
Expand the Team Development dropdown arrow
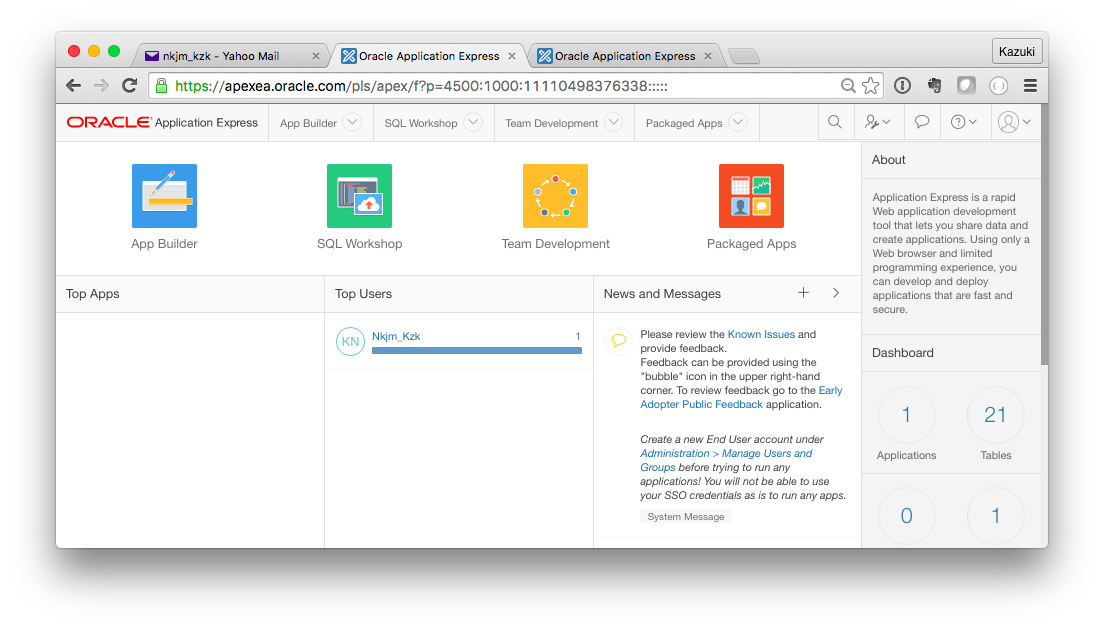point(614,123)
